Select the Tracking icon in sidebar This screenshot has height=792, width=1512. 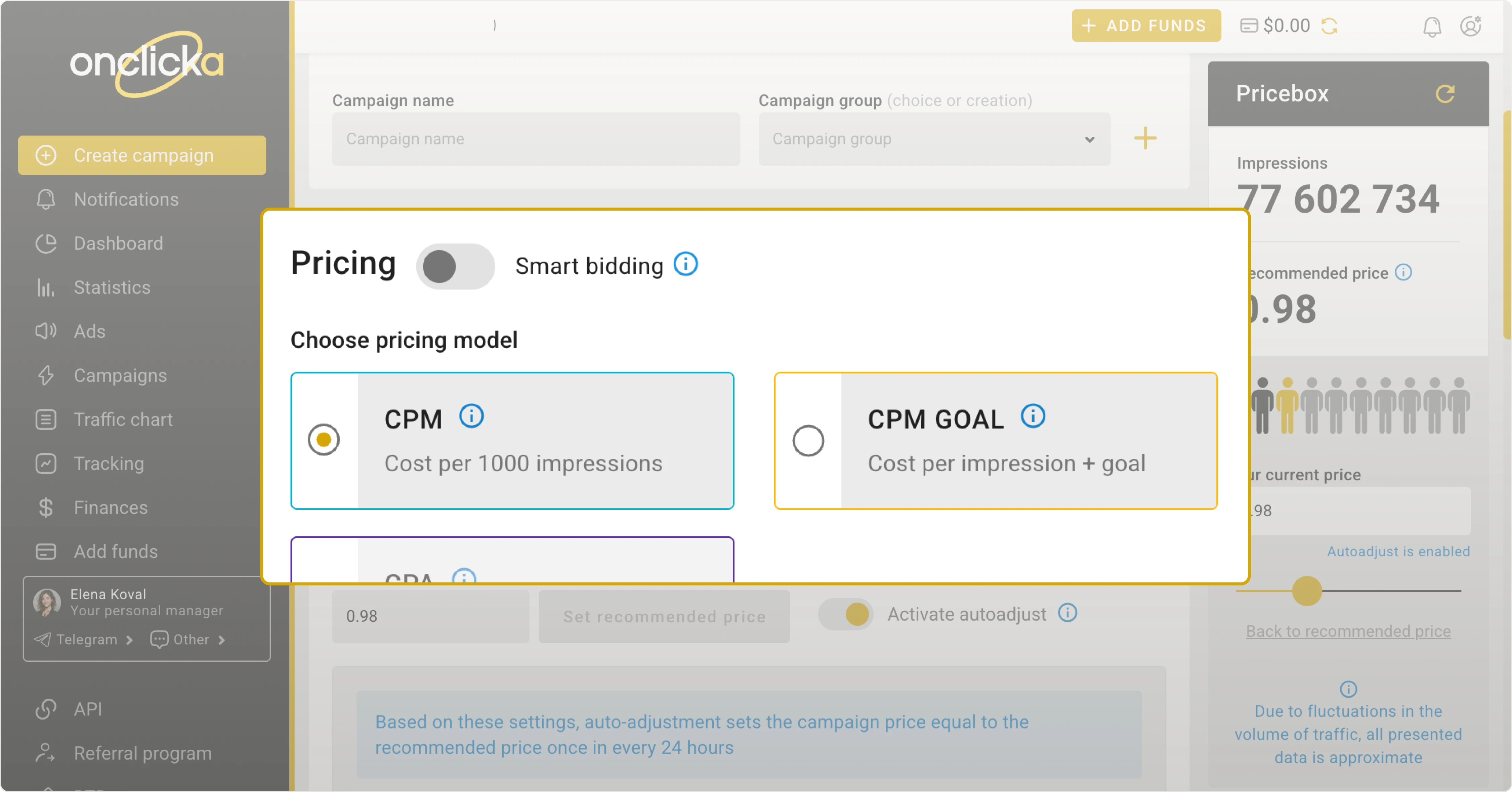coord(46,464)
